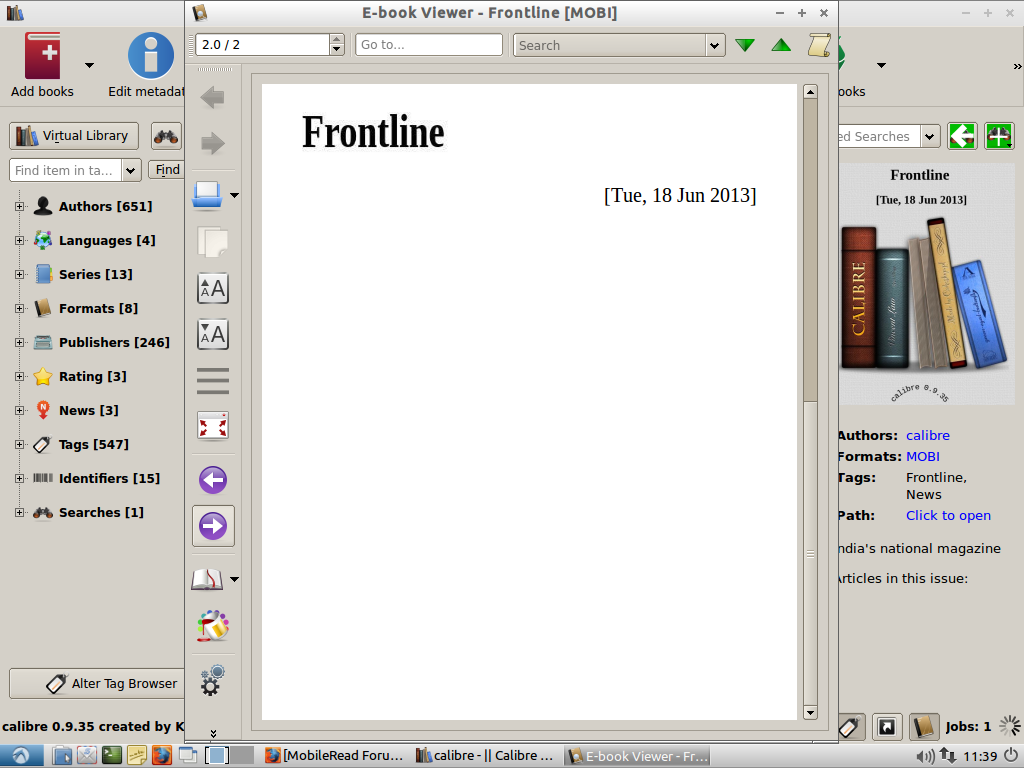Expand the Formats [8] tree node
The image size is (1024, 768).
pyautogui.click(x=20, y=308)
